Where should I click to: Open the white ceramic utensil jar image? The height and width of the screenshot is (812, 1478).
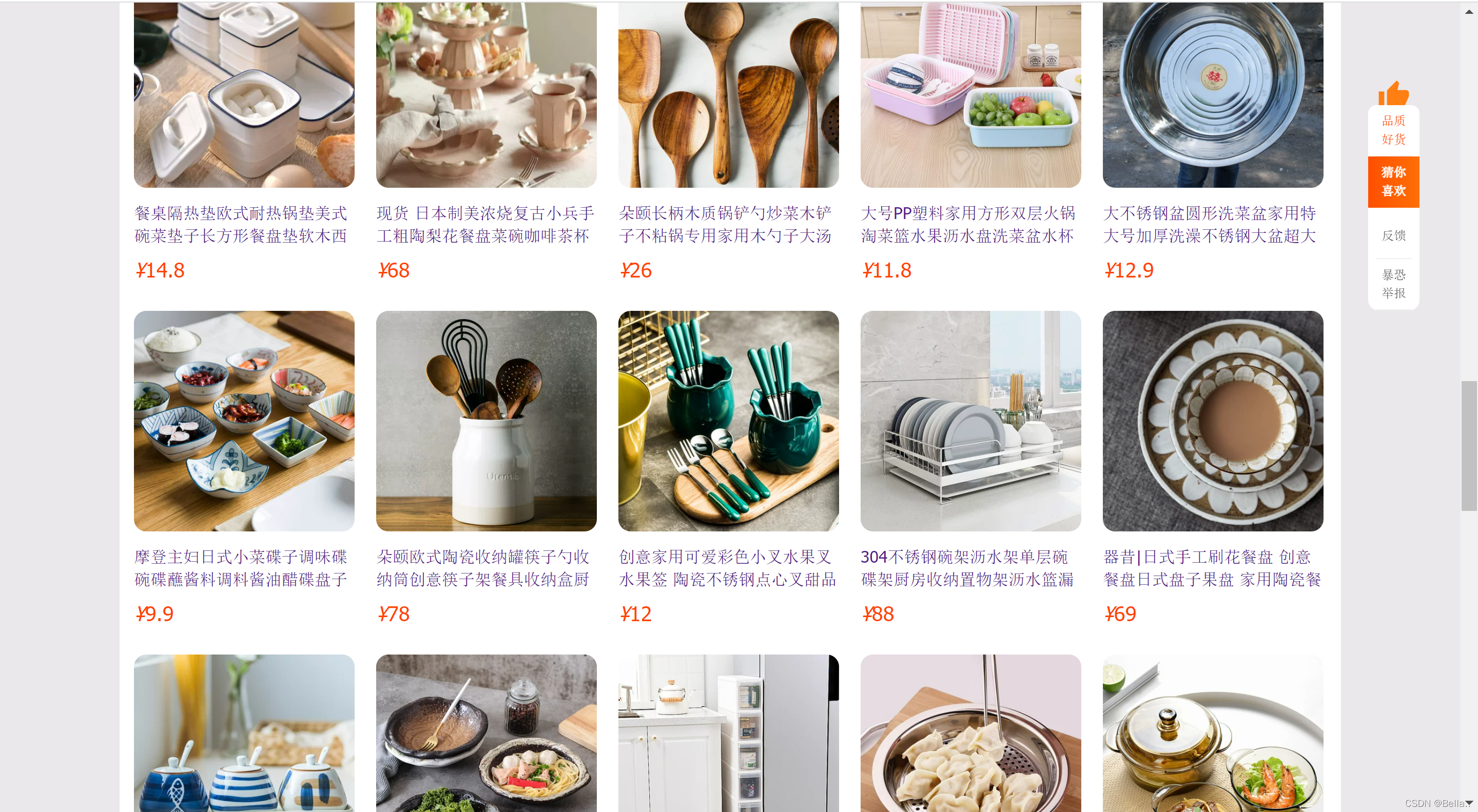pyautogui.click(x=486, y=421)
